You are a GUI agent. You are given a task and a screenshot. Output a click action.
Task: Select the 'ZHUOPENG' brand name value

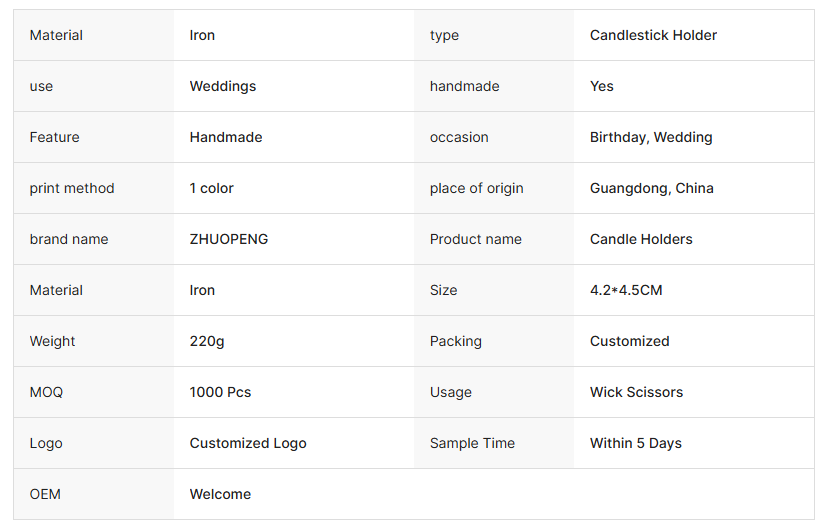229,239
